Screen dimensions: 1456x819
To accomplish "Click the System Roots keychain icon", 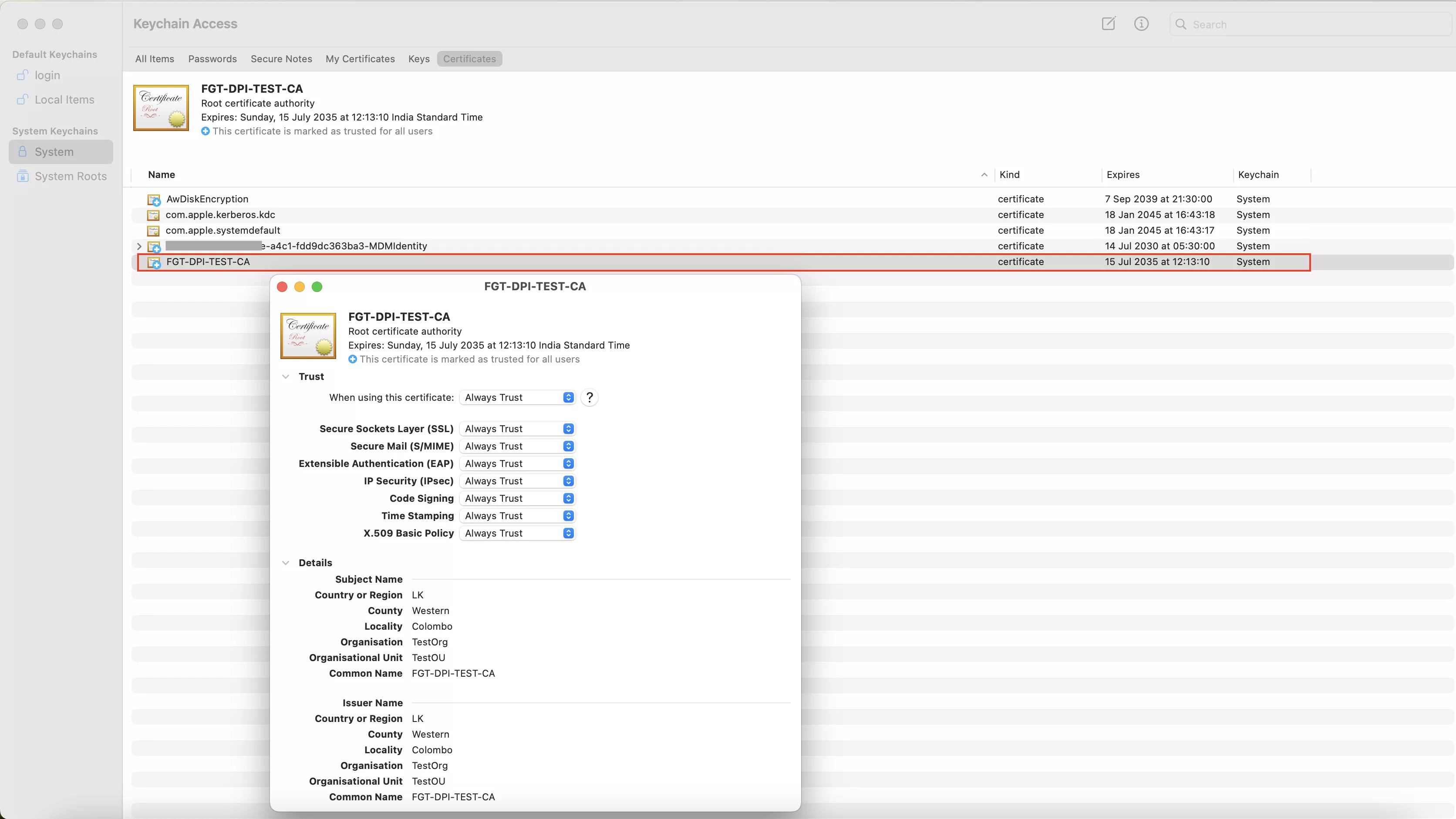I will [23, 176].
